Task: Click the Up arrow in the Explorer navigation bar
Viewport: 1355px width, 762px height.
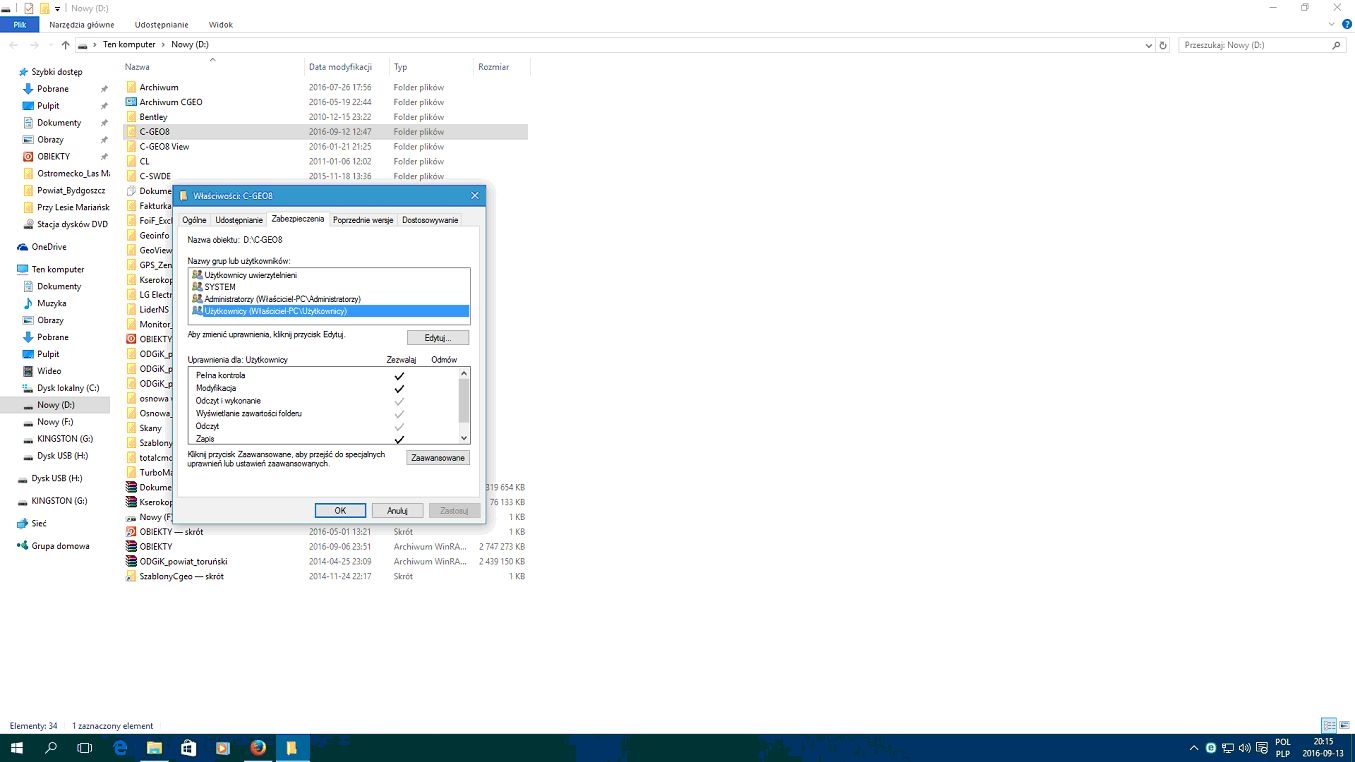Action: (x=66, y=45)
